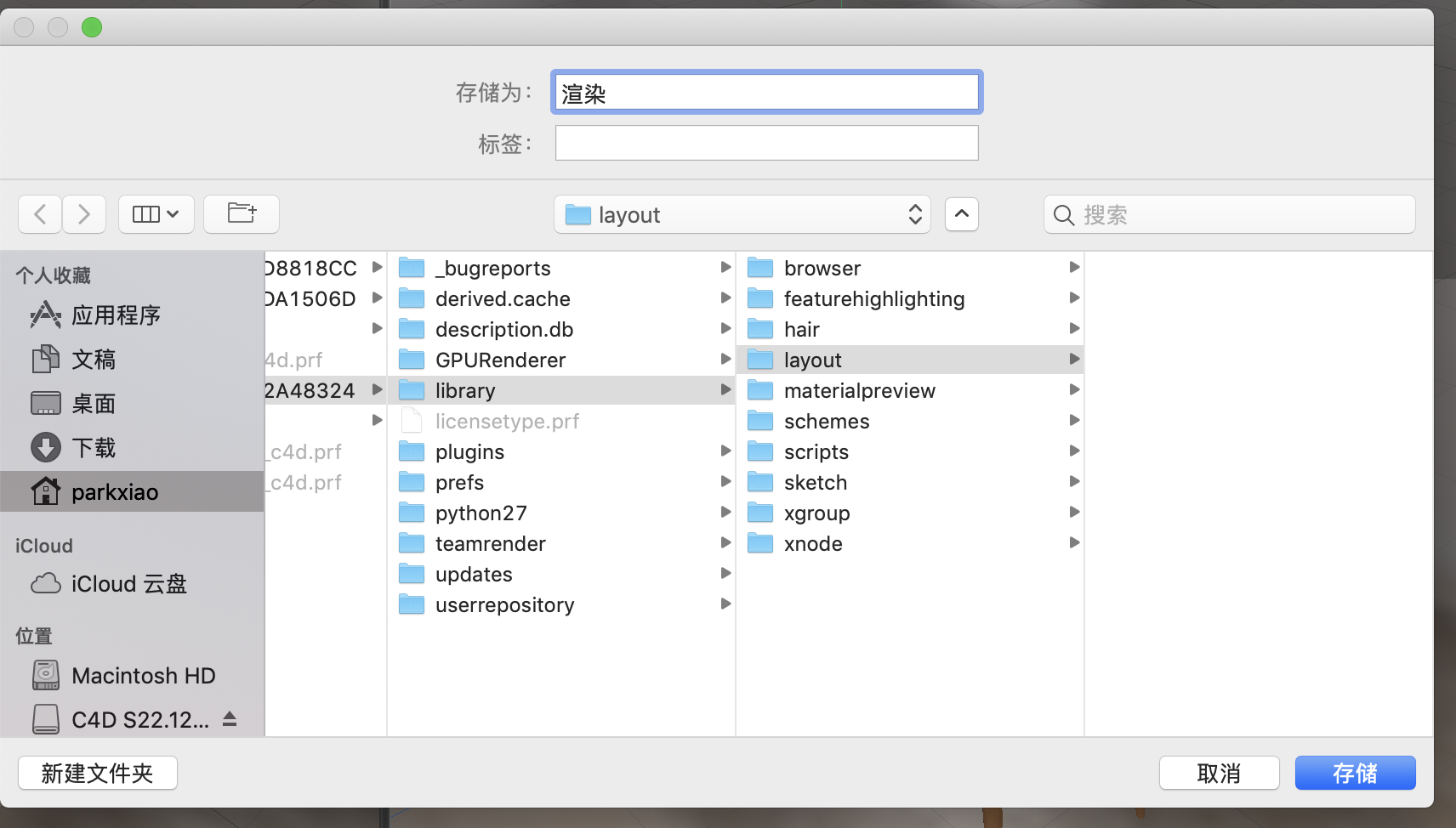
Task: Select the parkxiao home folder in sidebar
Action: [x=132, y=491]
